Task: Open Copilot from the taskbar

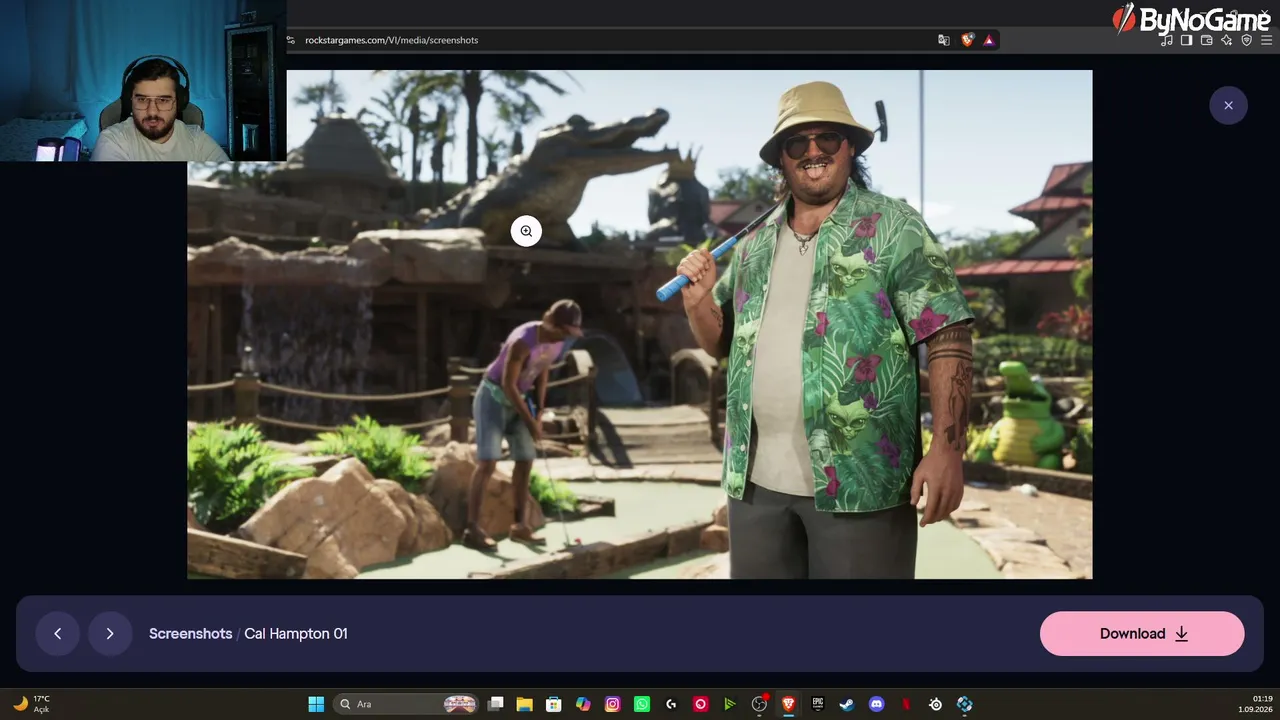Action: pos(583,704)
